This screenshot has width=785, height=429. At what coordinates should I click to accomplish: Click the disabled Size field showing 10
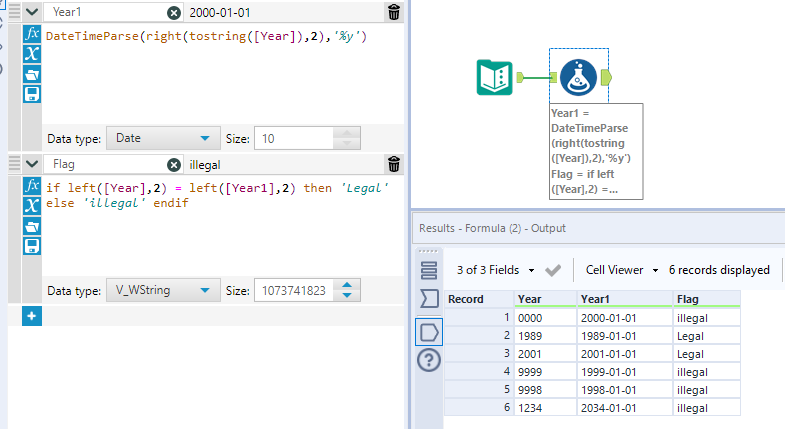(294, 138)
